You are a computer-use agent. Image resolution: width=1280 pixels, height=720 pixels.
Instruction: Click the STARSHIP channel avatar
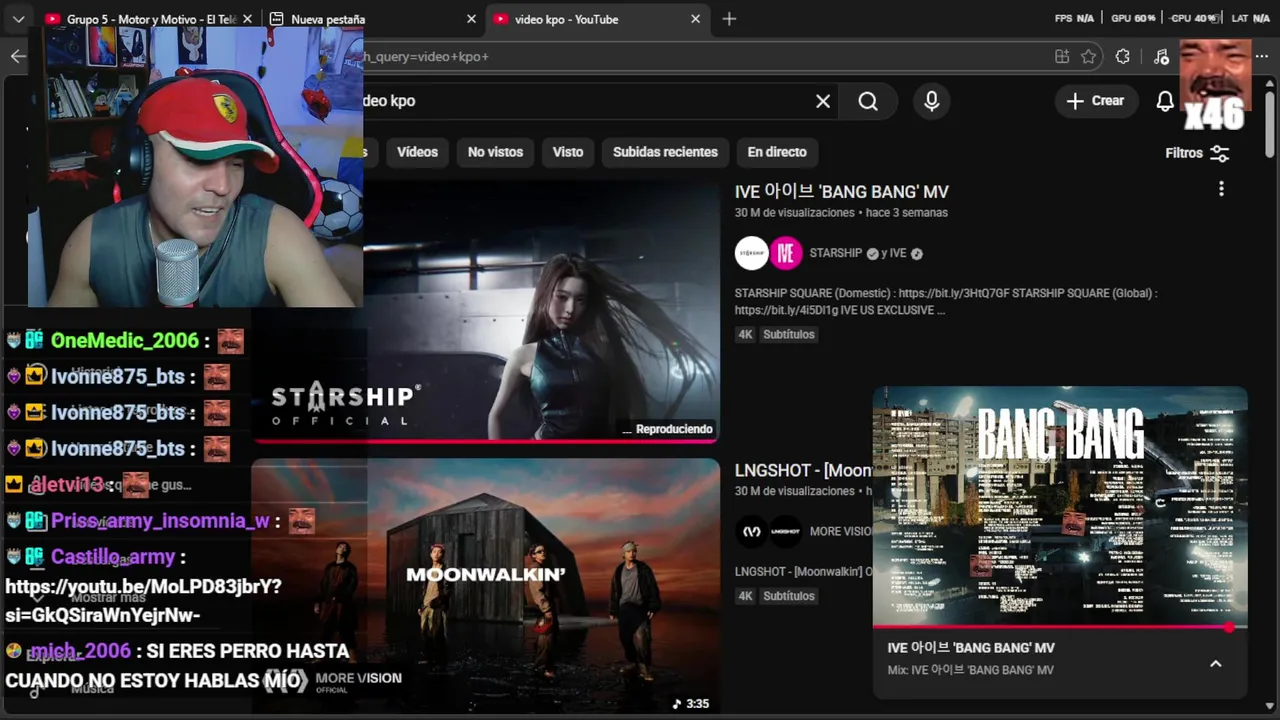tap(751, 253)
